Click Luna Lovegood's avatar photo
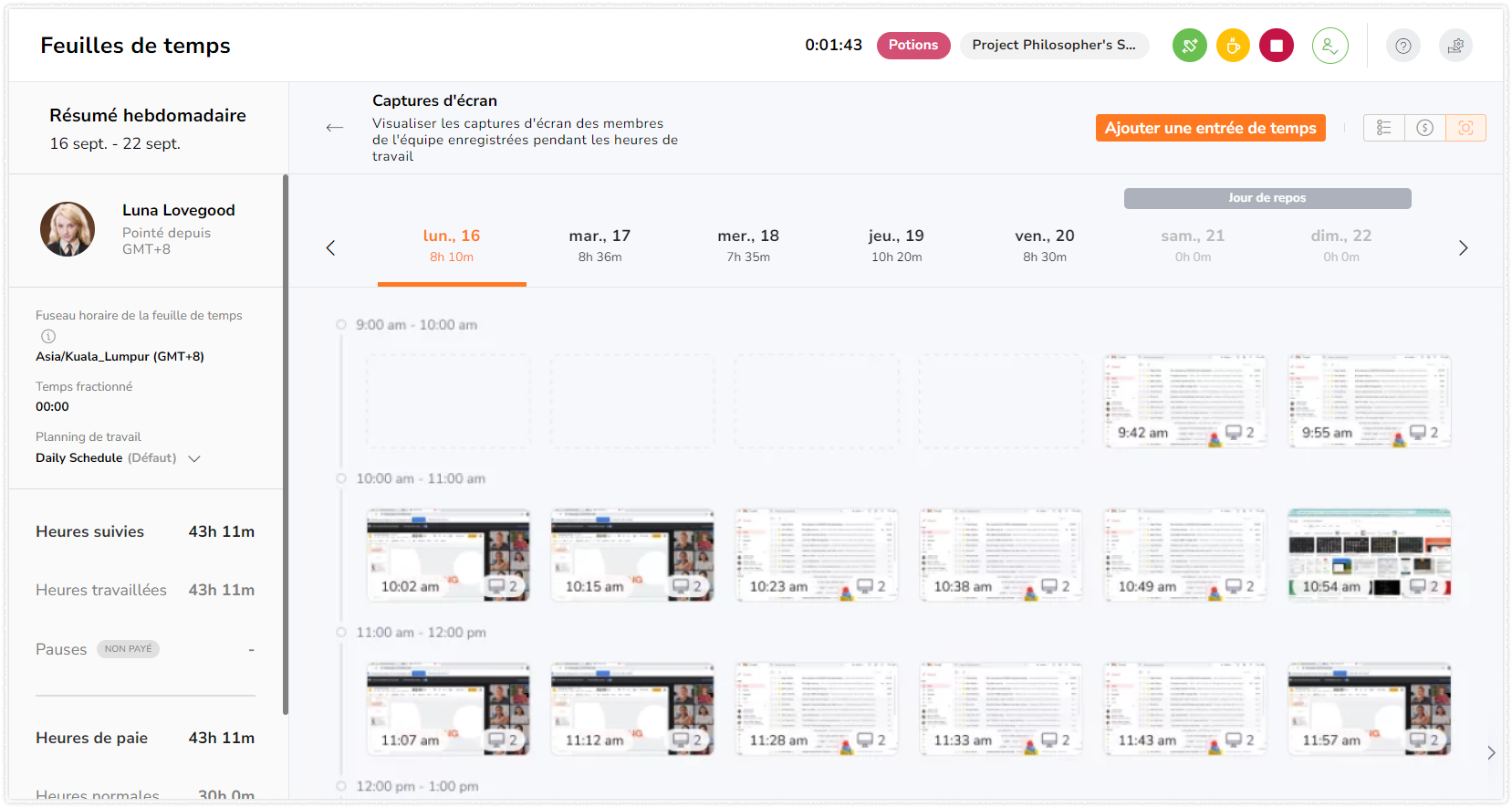This screenshot has width=1512, height=808. pyautogui.click(x=68, y=229)
